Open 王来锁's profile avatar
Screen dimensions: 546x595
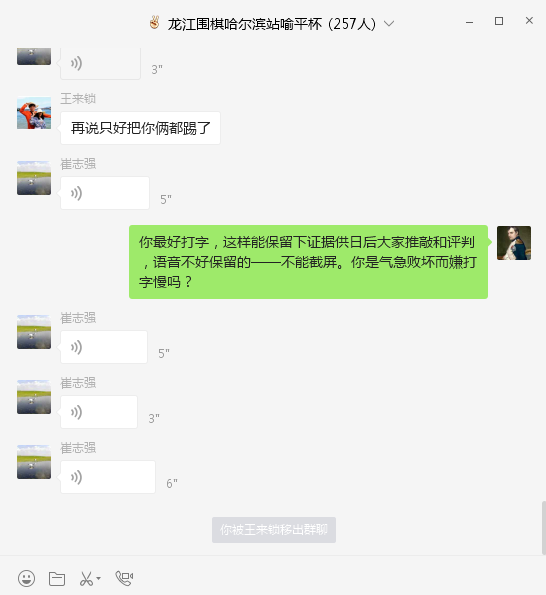tap(34, 113)
